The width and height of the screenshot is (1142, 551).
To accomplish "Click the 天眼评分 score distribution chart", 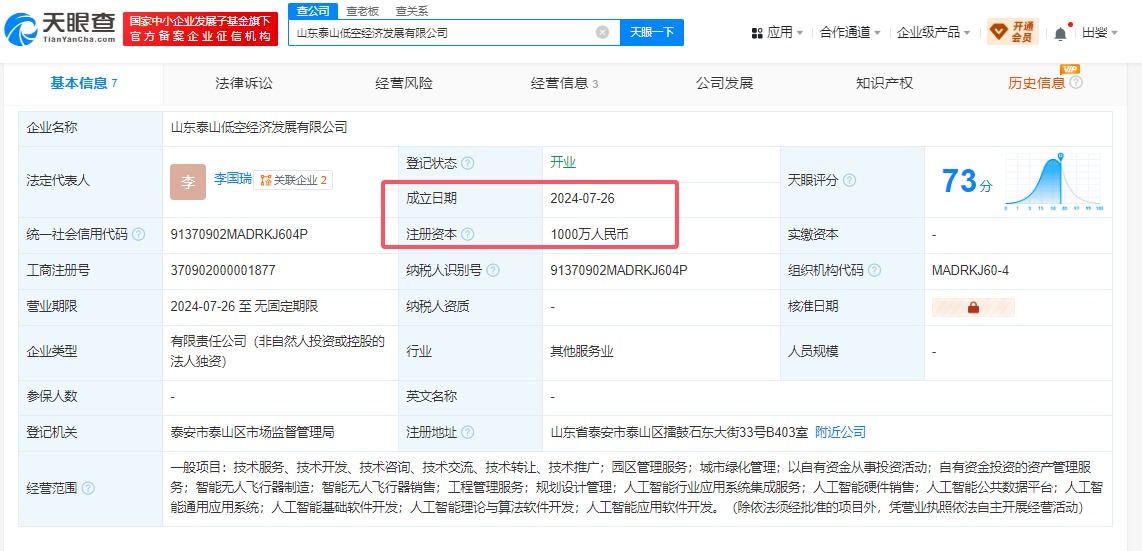I will click(x=1054, y=182).
